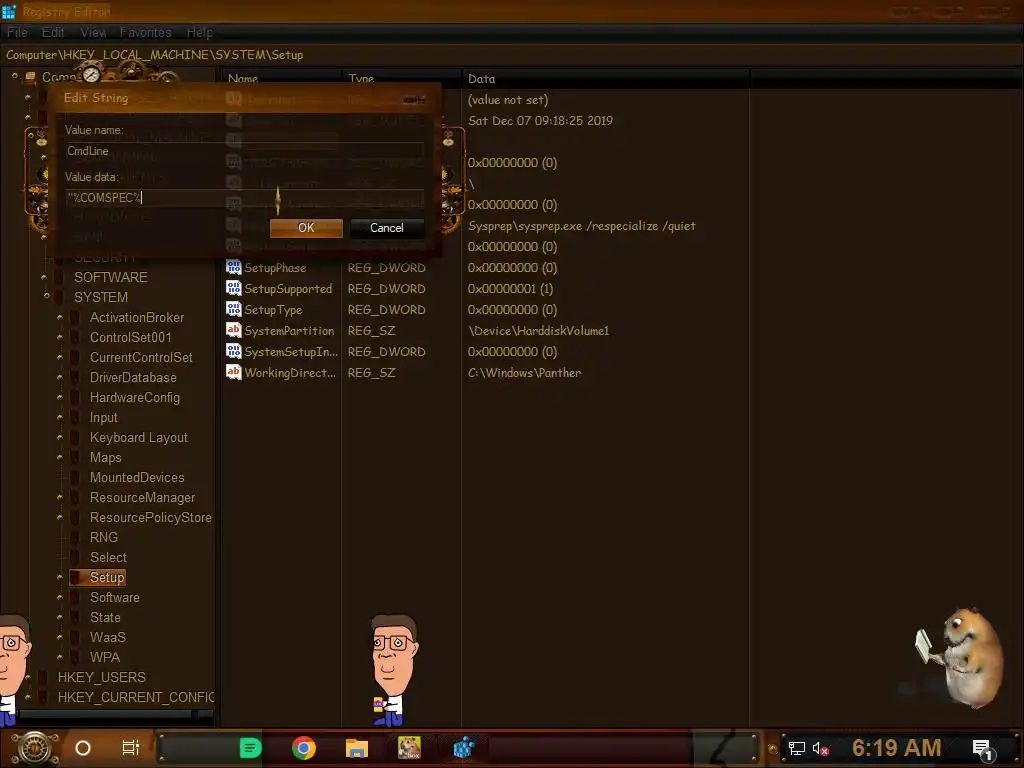Select the WPA key
The height and width of the screenshot is (768, 1024).
point(104,657)
